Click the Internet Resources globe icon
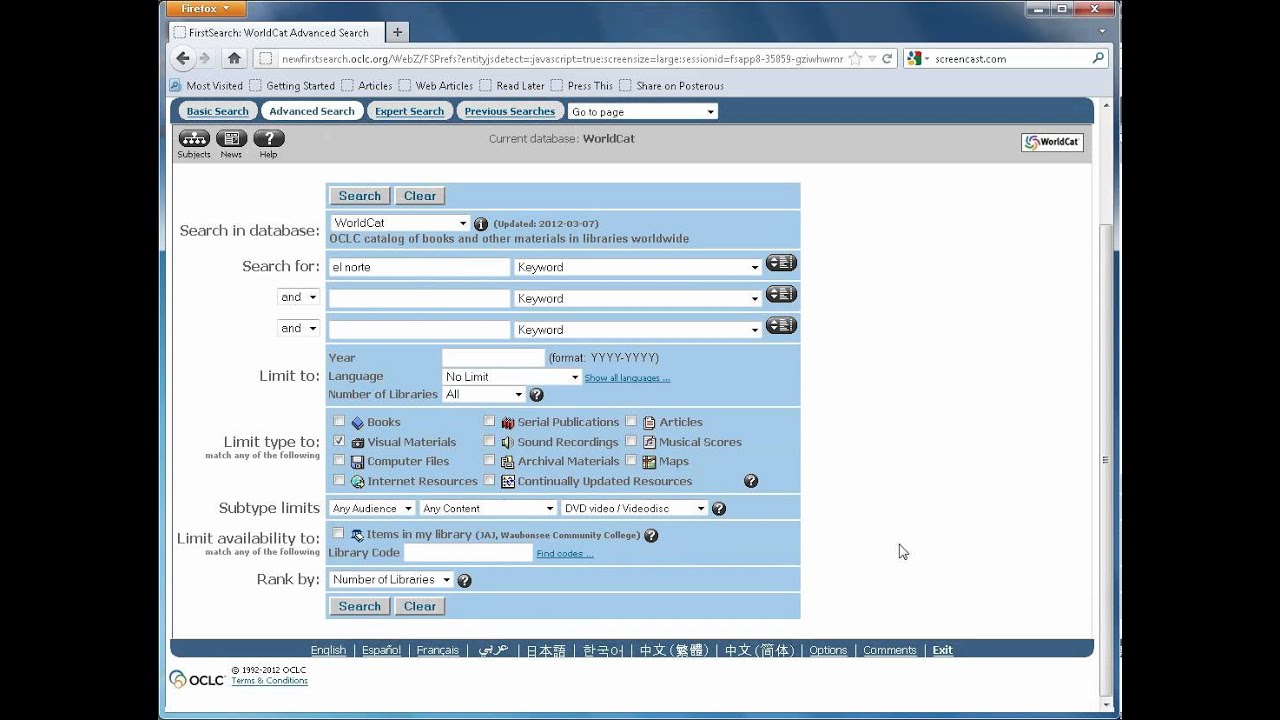Viewport: 1280px width, 720px height. coord(357,481)
